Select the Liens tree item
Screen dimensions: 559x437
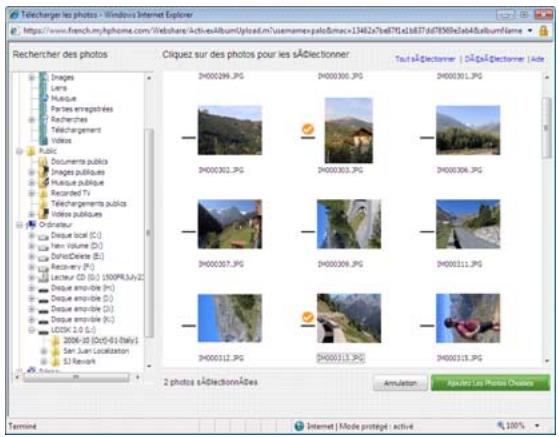[x=59, y=88]
